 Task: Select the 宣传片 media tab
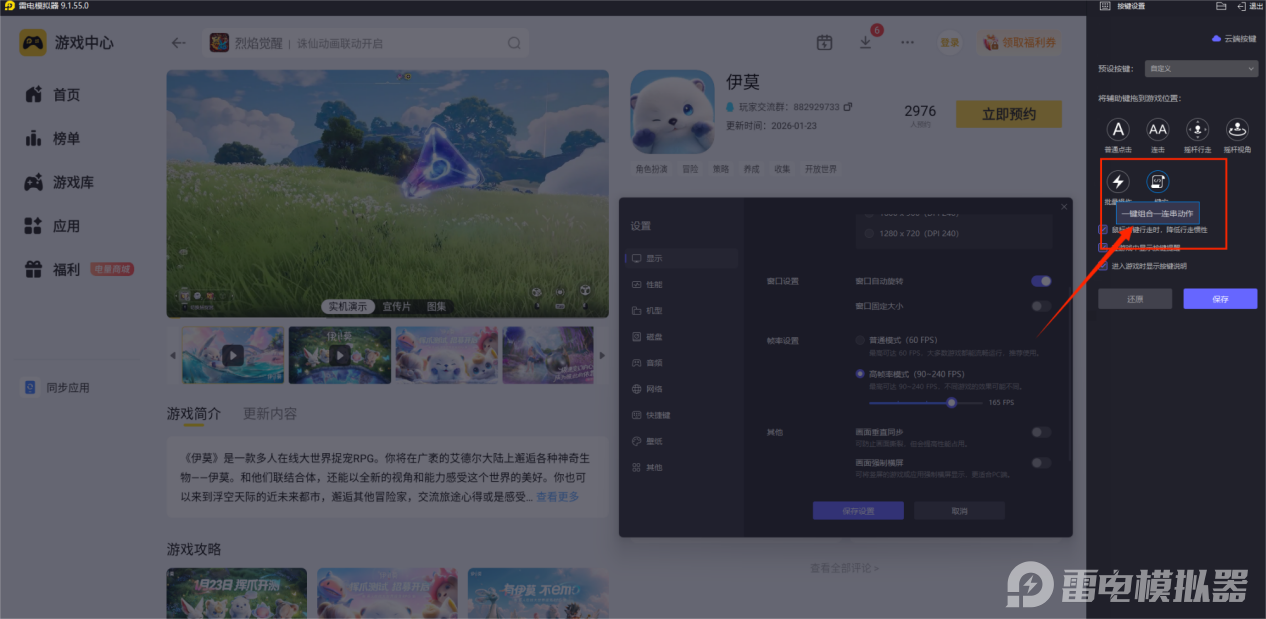(x=399, y=306)
